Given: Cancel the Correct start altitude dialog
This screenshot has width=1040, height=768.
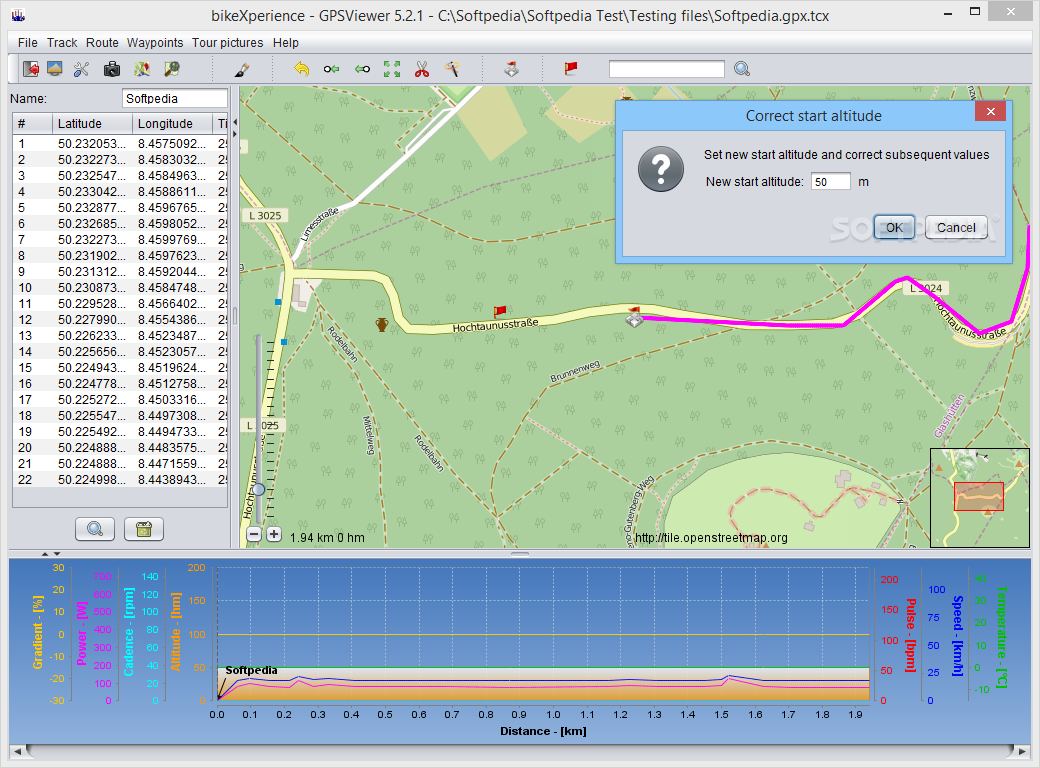Looking at the screenshot, I should point(956,227).
